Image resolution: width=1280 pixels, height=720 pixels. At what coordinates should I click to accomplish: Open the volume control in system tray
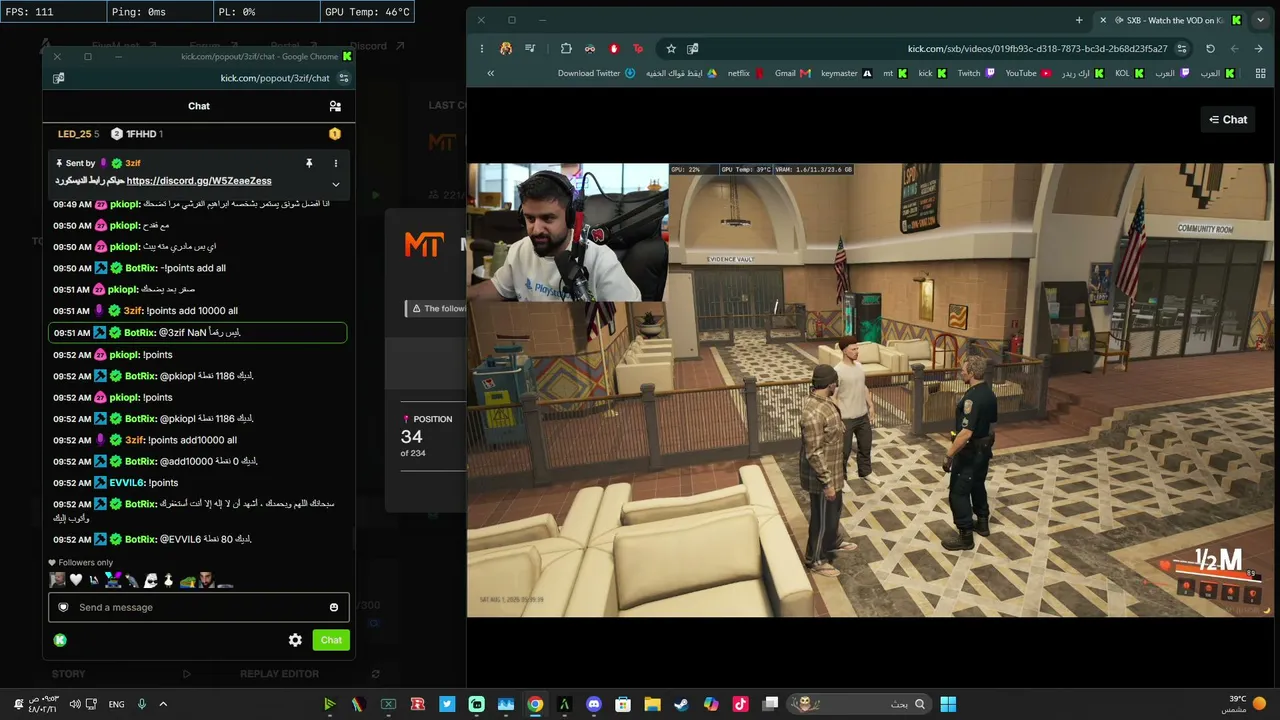coord(76,704)
